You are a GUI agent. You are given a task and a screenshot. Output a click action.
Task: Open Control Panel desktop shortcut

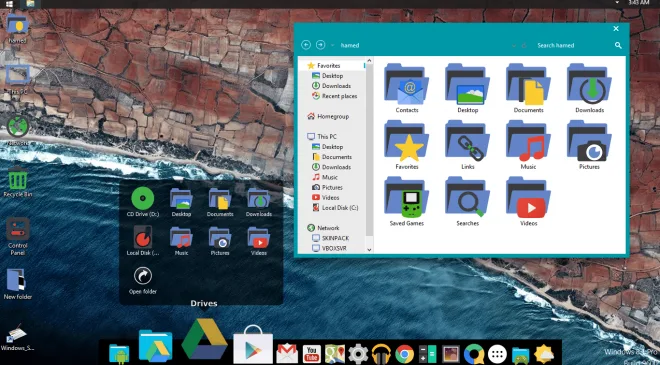[x=18, y=237]
